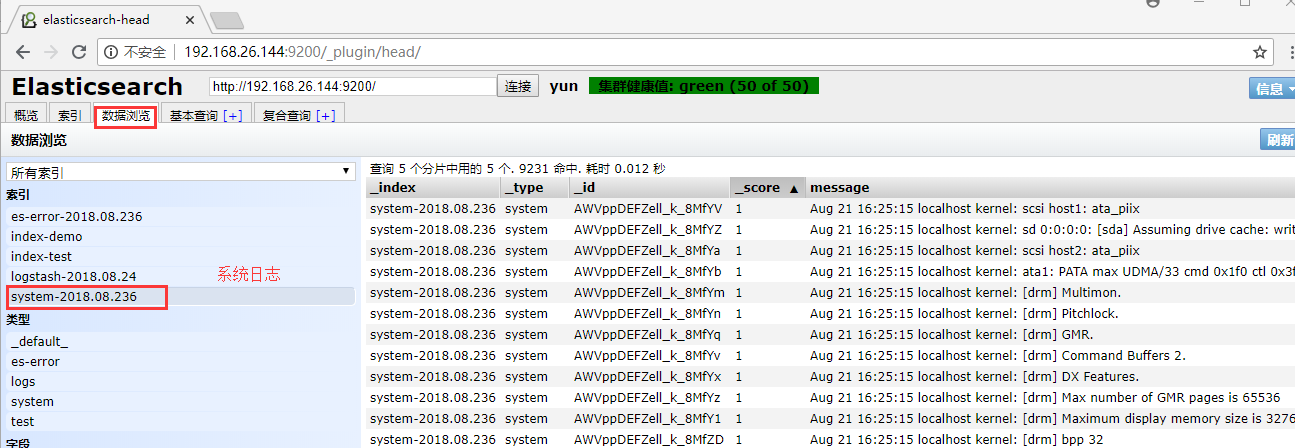Click the 连接 connect button

(518, 86)
